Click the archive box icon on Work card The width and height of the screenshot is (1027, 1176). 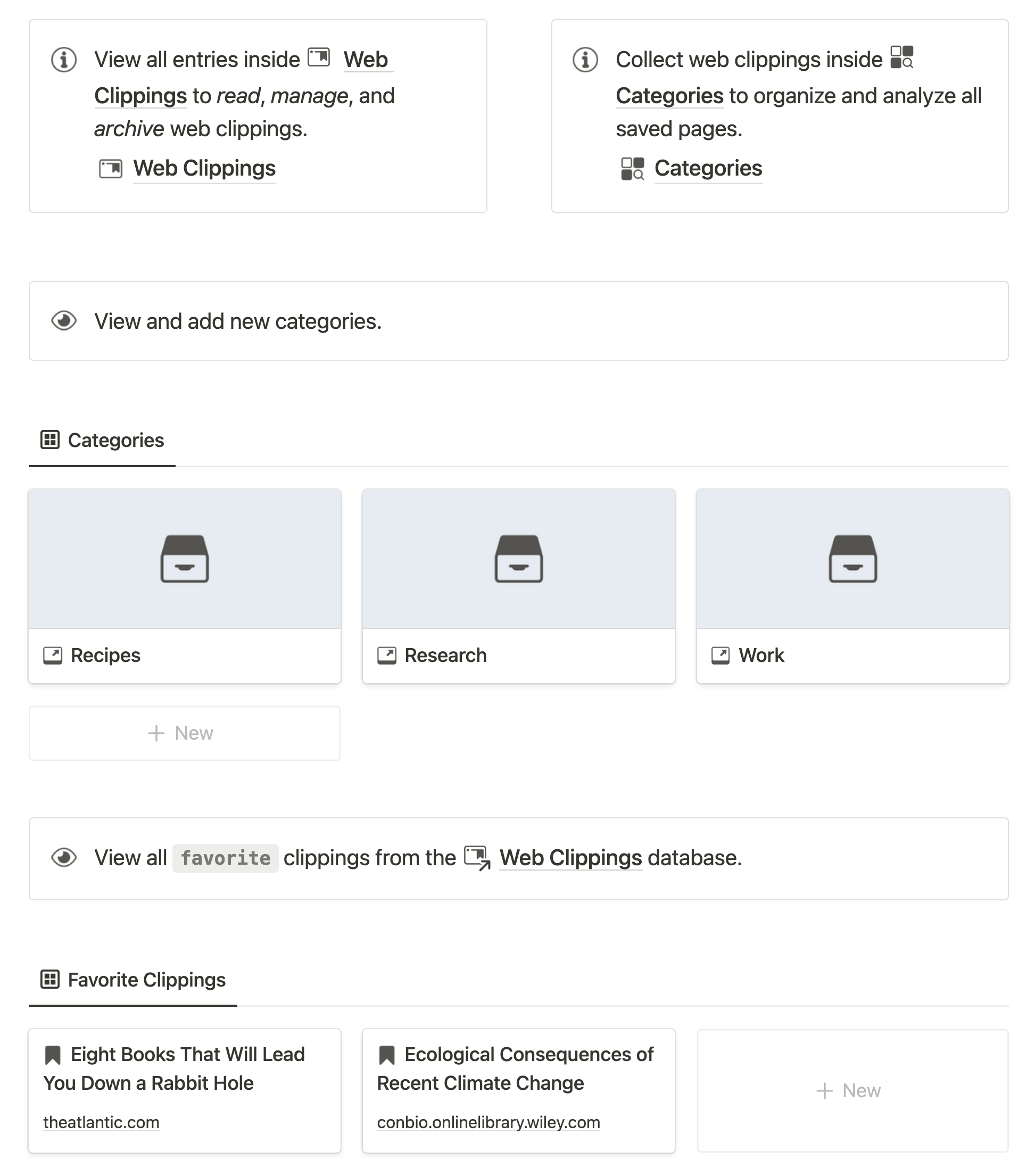point(853,559)
